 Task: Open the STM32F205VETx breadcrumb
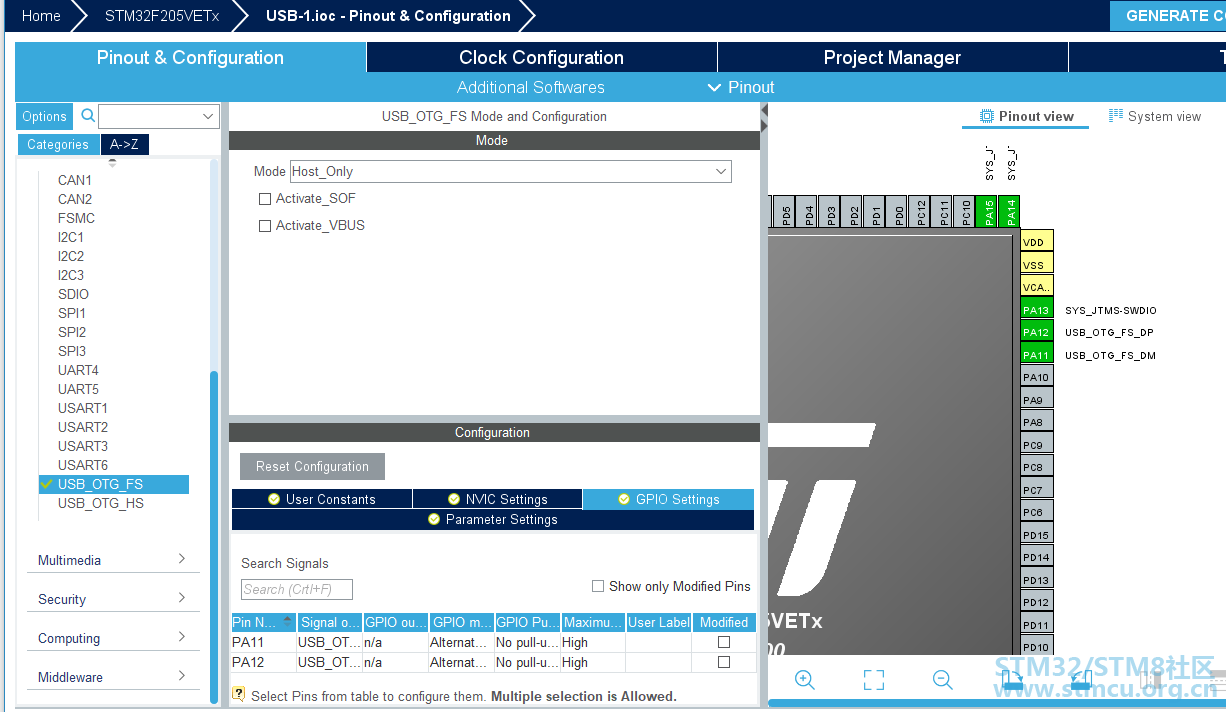tap(162, 16)
